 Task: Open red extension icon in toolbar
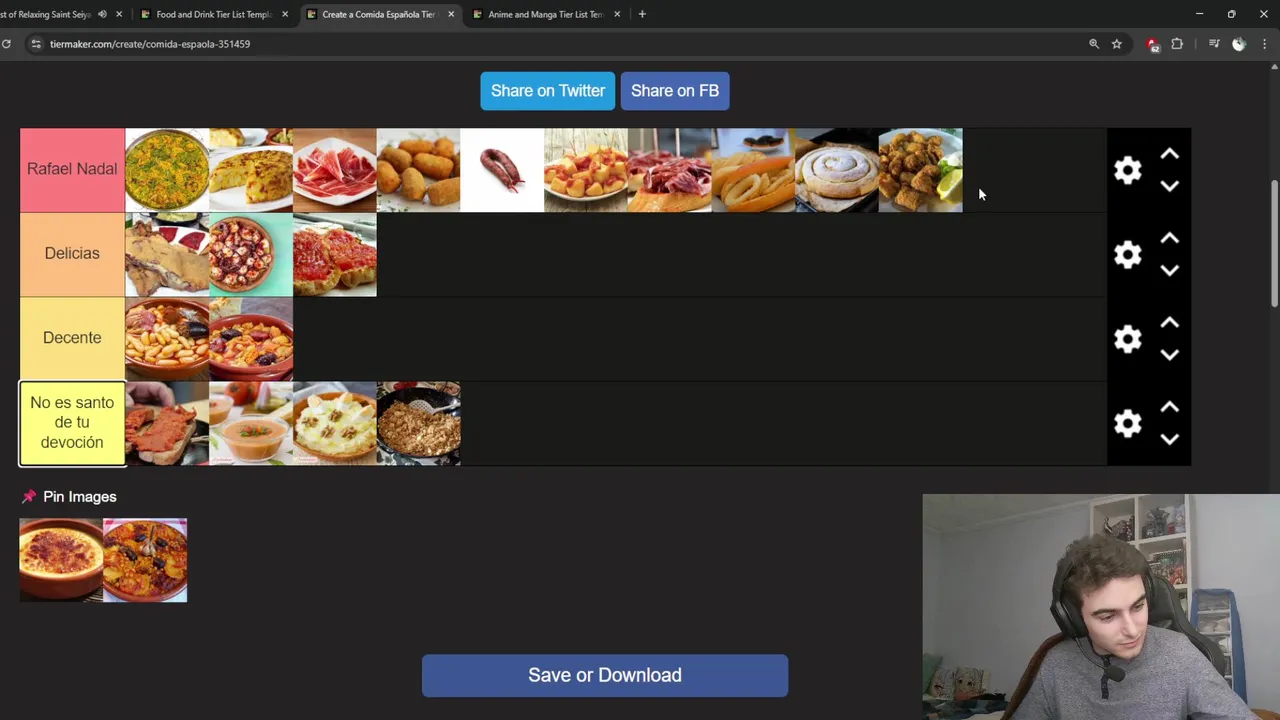pos(1152,44)
